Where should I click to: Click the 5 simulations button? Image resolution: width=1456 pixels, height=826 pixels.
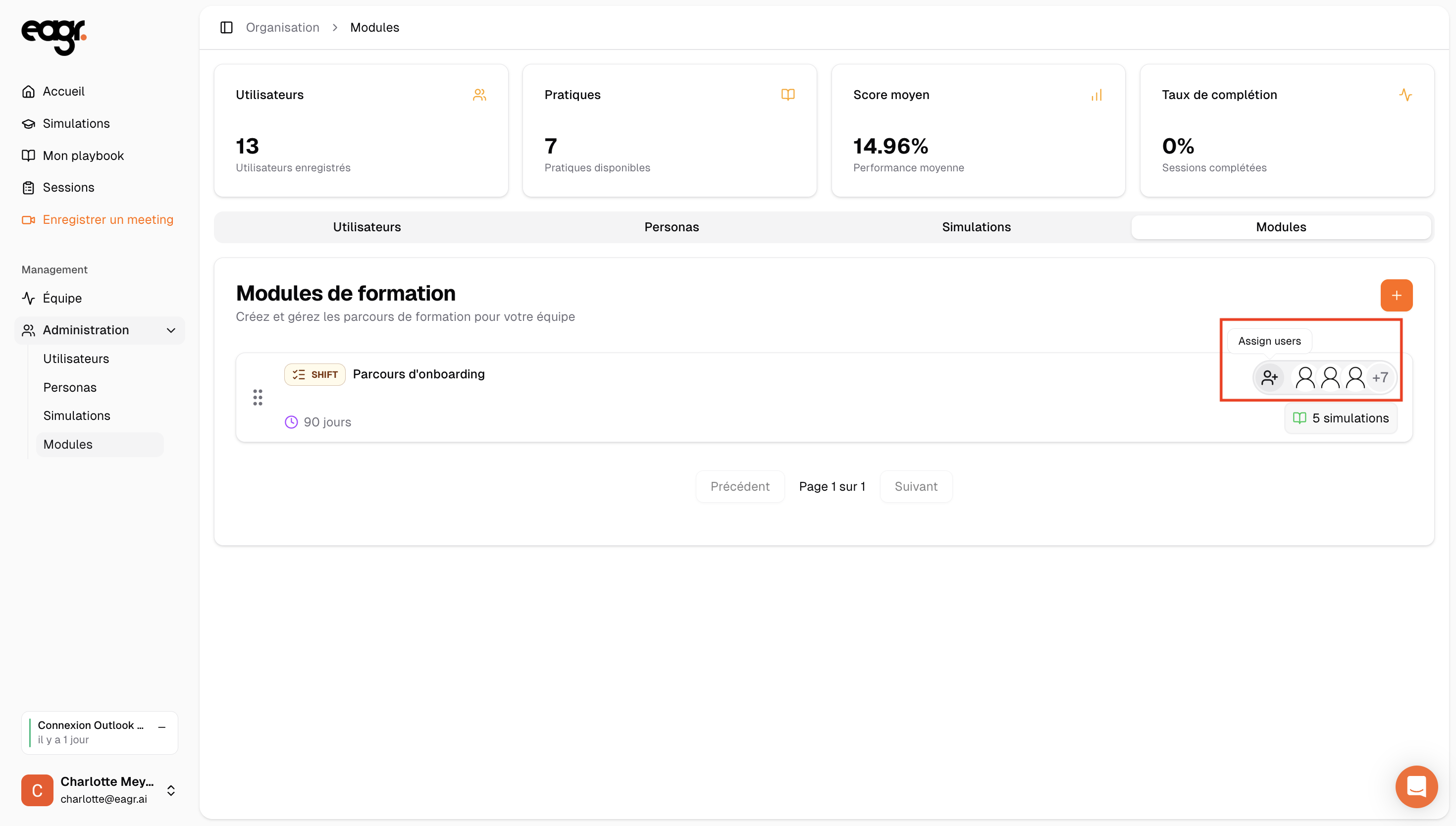[x=1340, y=418]
